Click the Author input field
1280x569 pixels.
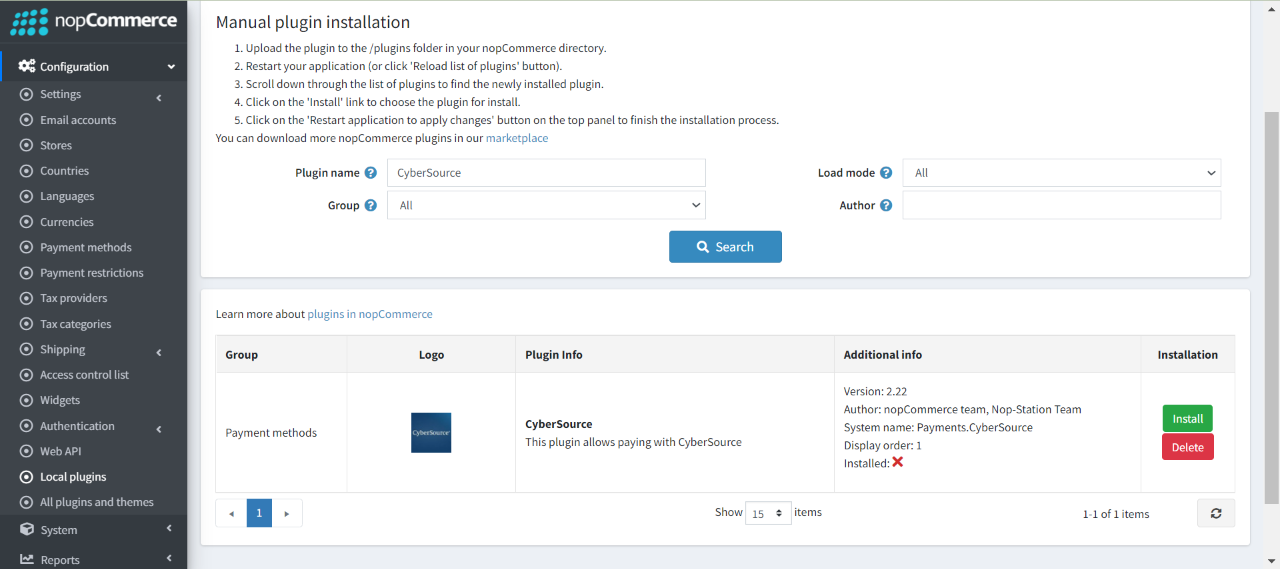point(1062,205)
